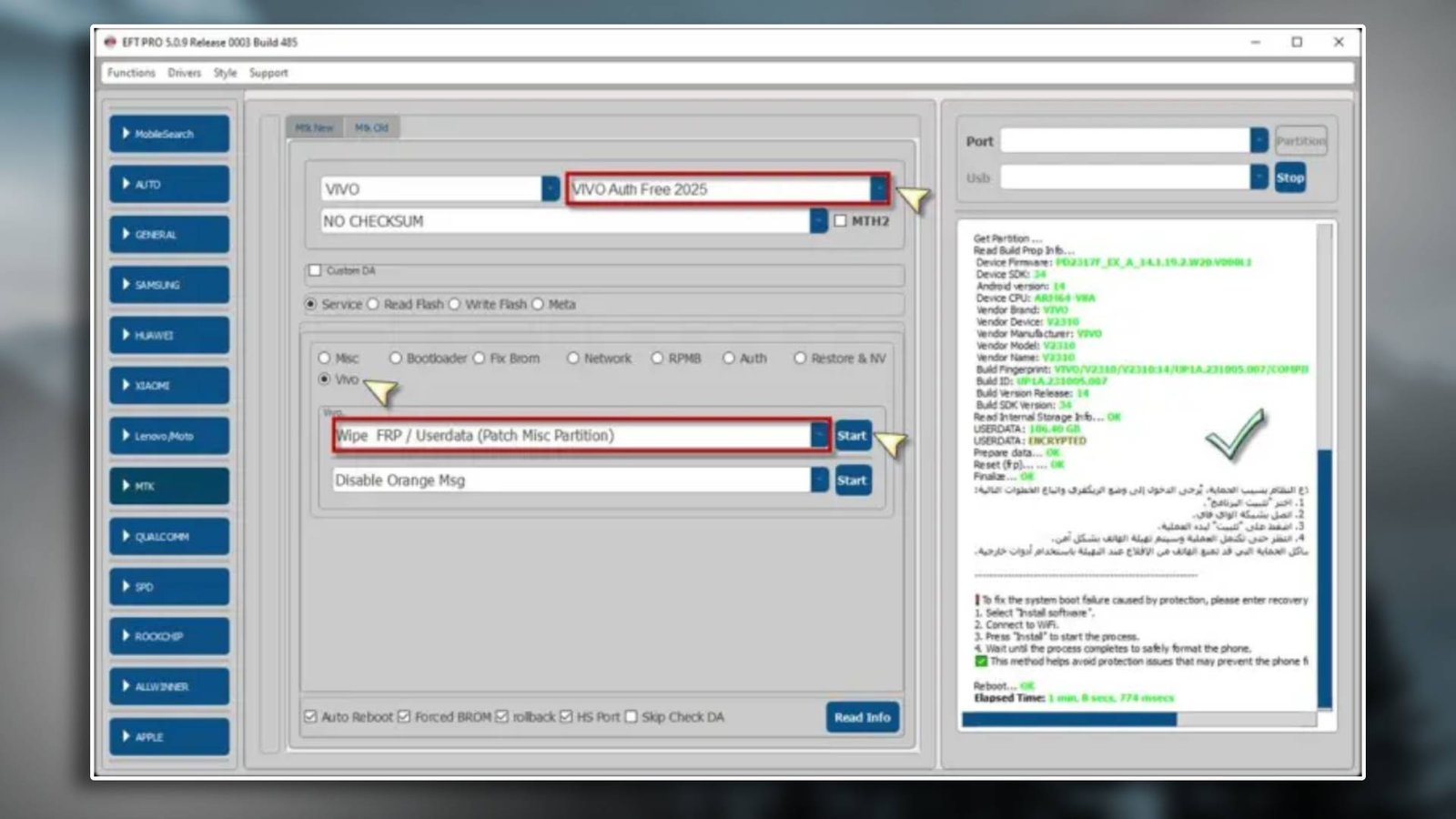Select the SAMSUNG brand section
This screenshot has width=1456, height=819.
click(x=168, y=285)
